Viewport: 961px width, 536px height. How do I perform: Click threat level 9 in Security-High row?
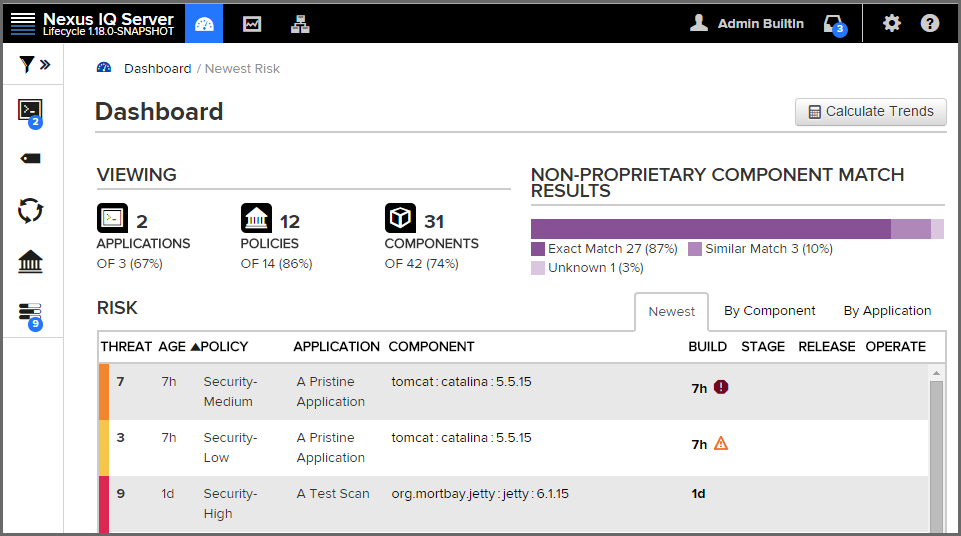(x=121, y=494)
